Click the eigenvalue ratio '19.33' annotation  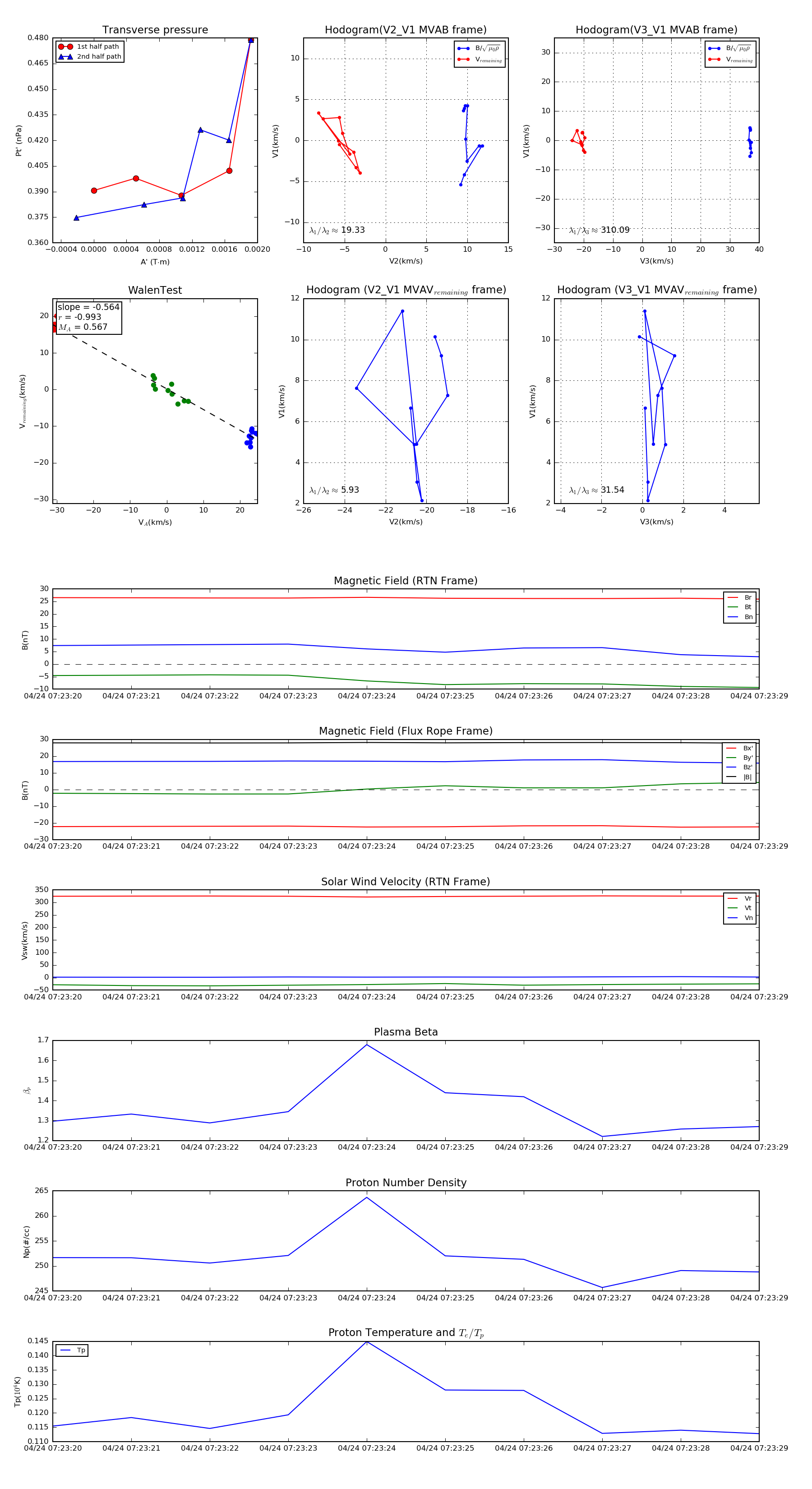pos(337,230)
